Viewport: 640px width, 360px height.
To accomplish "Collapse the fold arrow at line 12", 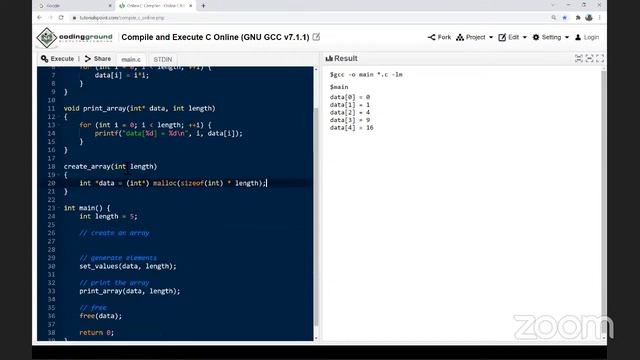I will coord(59,117).
